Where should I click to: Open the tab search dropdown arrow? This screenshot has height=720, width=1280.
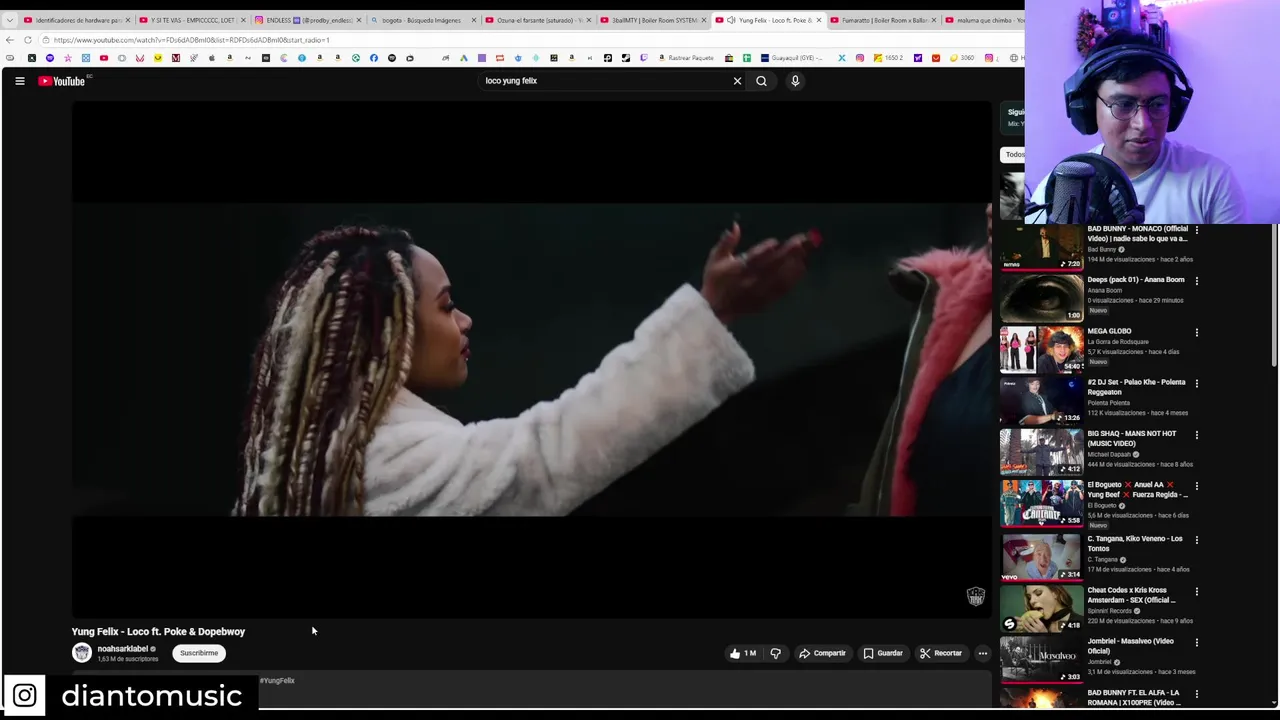9,20
